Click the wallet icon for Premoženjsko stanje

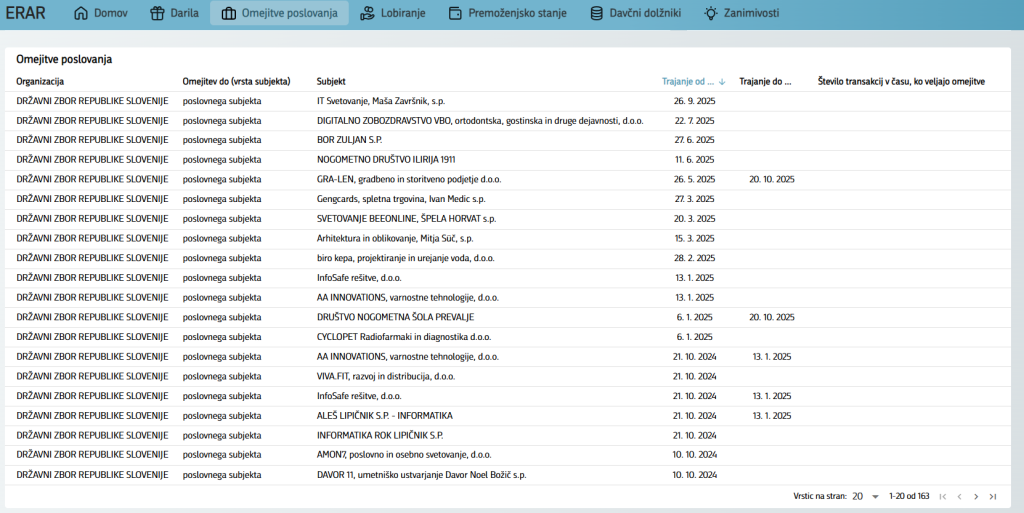coord(456,14)
